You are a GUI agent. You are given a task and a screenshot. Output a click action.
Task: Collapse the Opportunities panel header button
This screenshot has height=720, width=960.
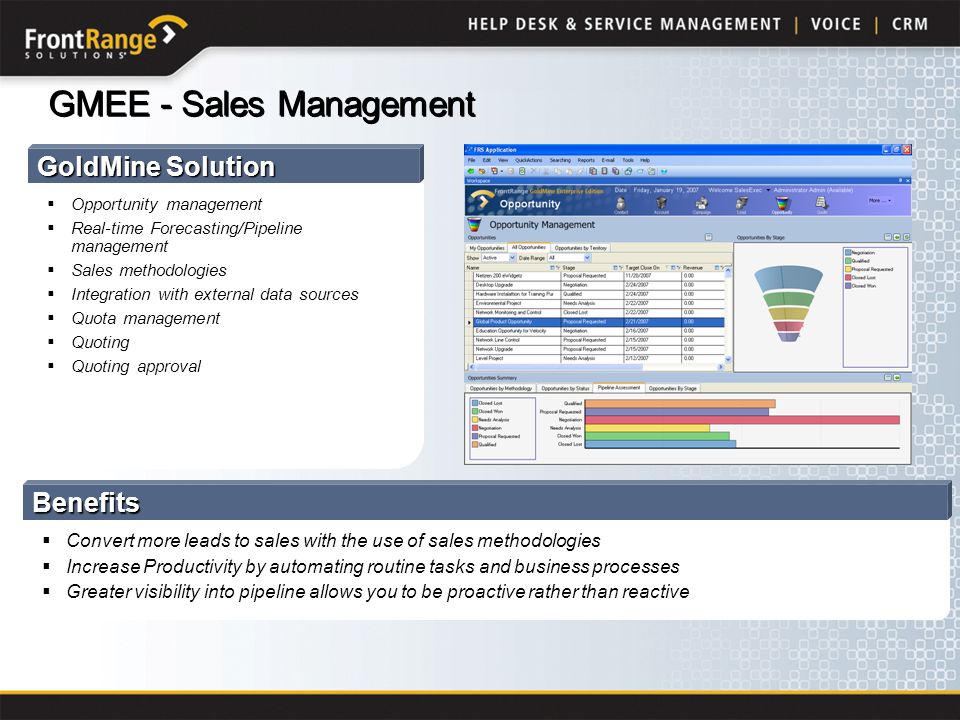click(708, 237)
